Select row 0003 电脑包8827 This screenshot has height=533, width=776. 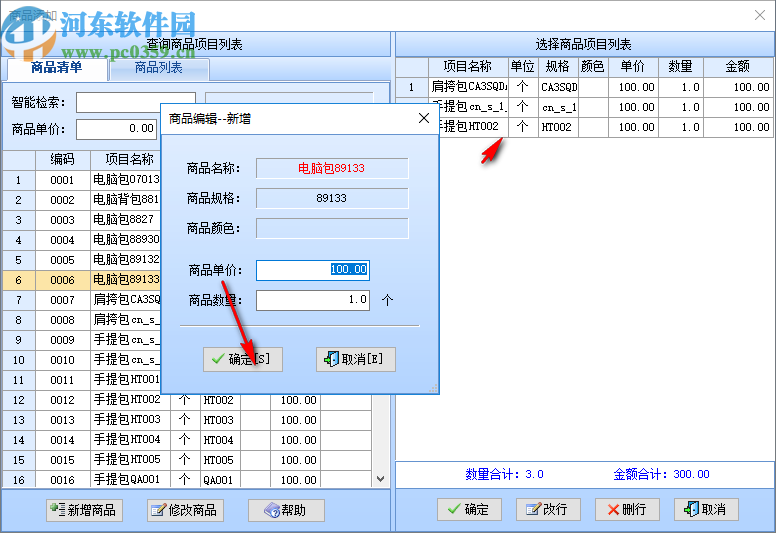[82, 220]
